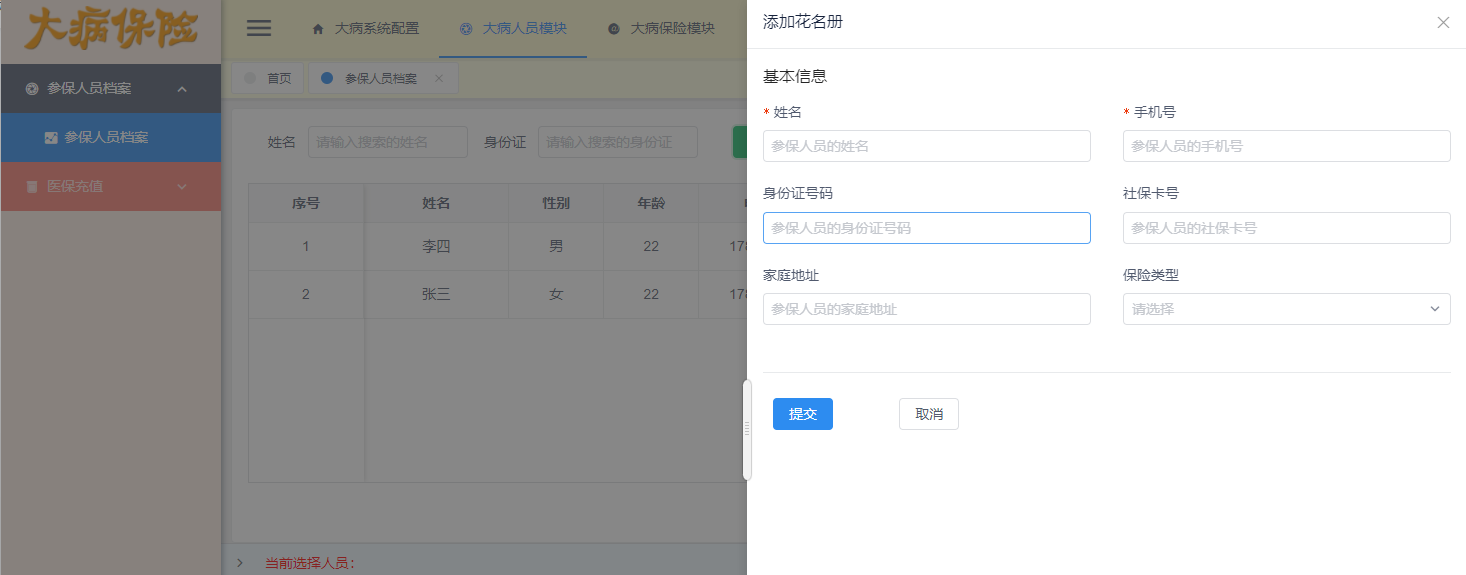The image size is (1466, 575).
Task: Click the 大病保险 logo
Action: (111, 30)
